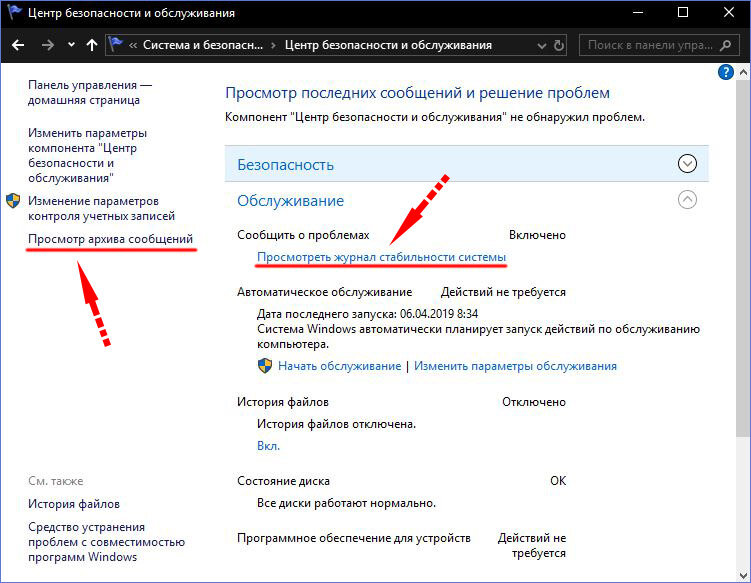Click the title bar flag icon
Viewport: 751px width, 583px height.
tap(14, 11)
